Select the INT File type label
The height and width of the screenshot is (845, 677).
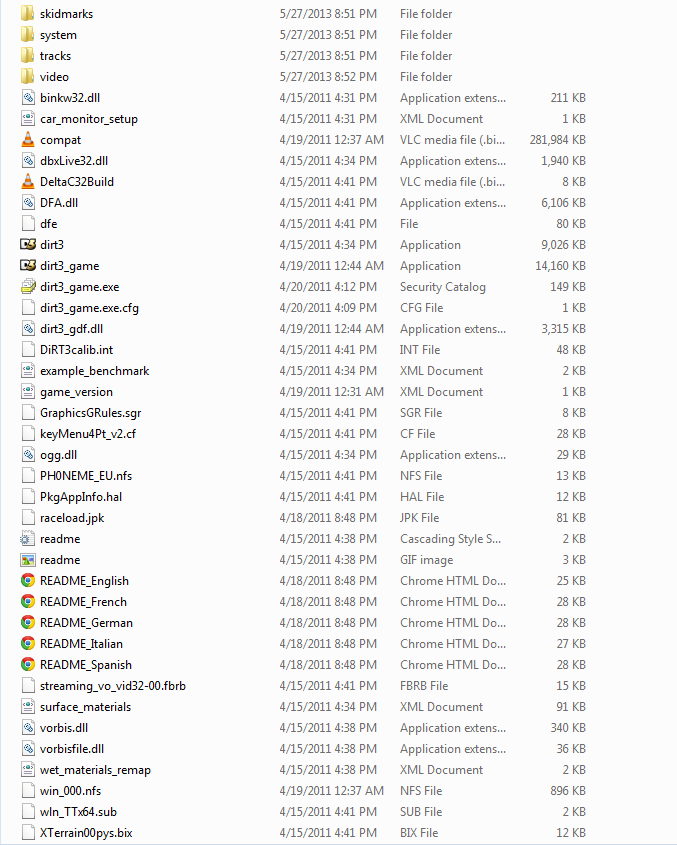420,350
